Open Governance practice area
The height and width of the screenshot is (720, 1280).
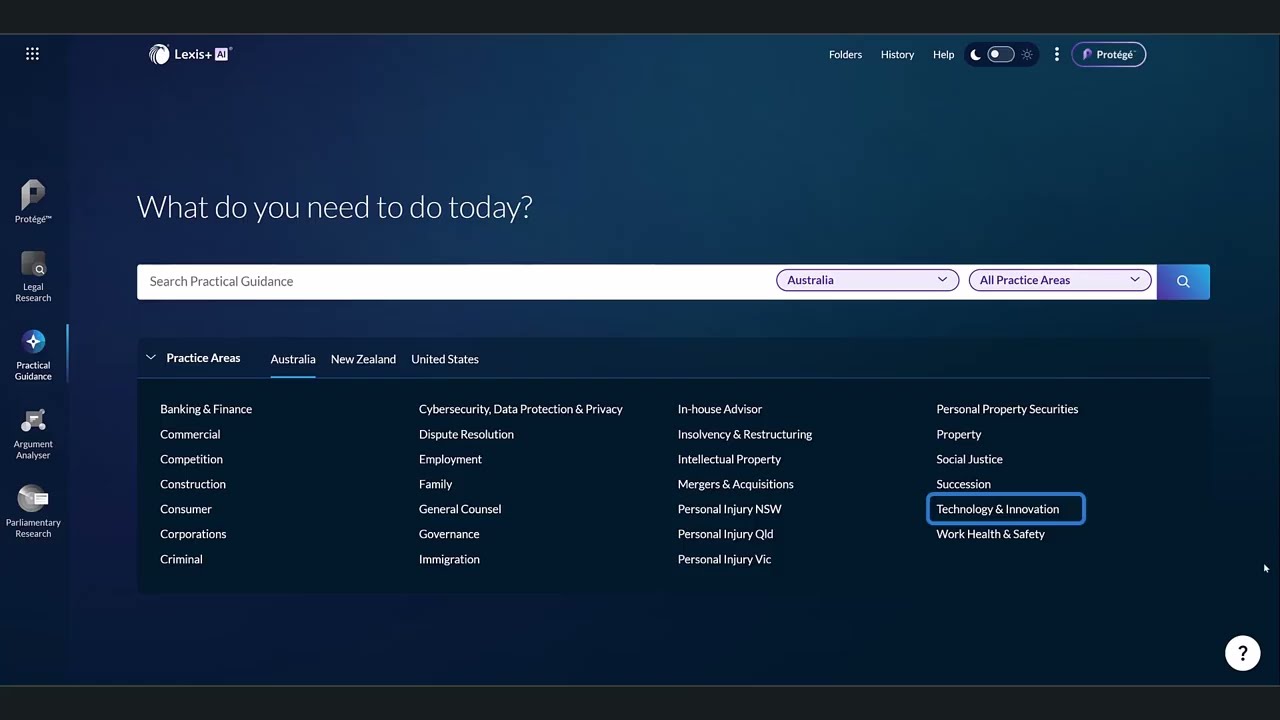[x=449, y=534]
